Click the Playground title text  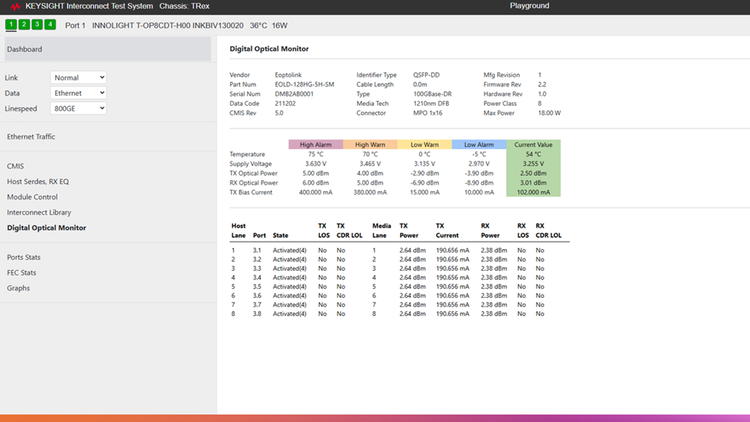point(529,6)
